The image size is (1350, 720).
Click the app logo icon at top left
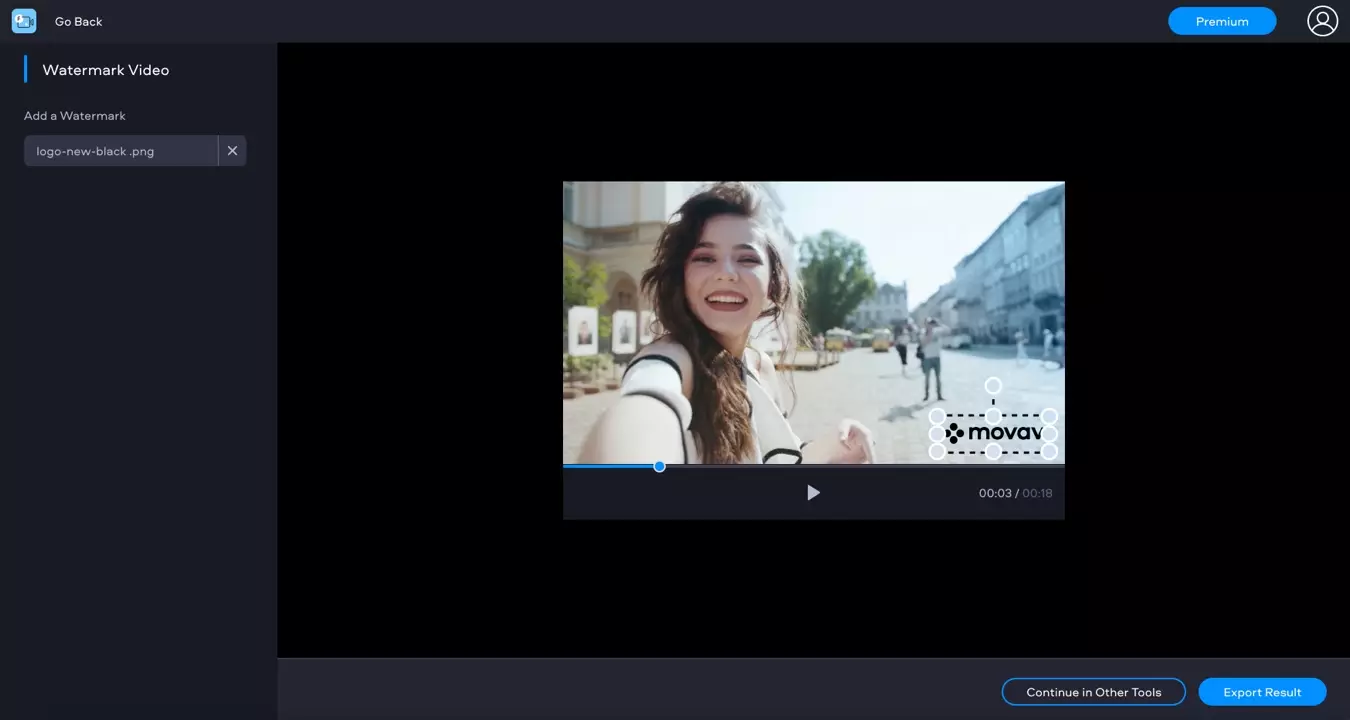click(x=24, y=21)
